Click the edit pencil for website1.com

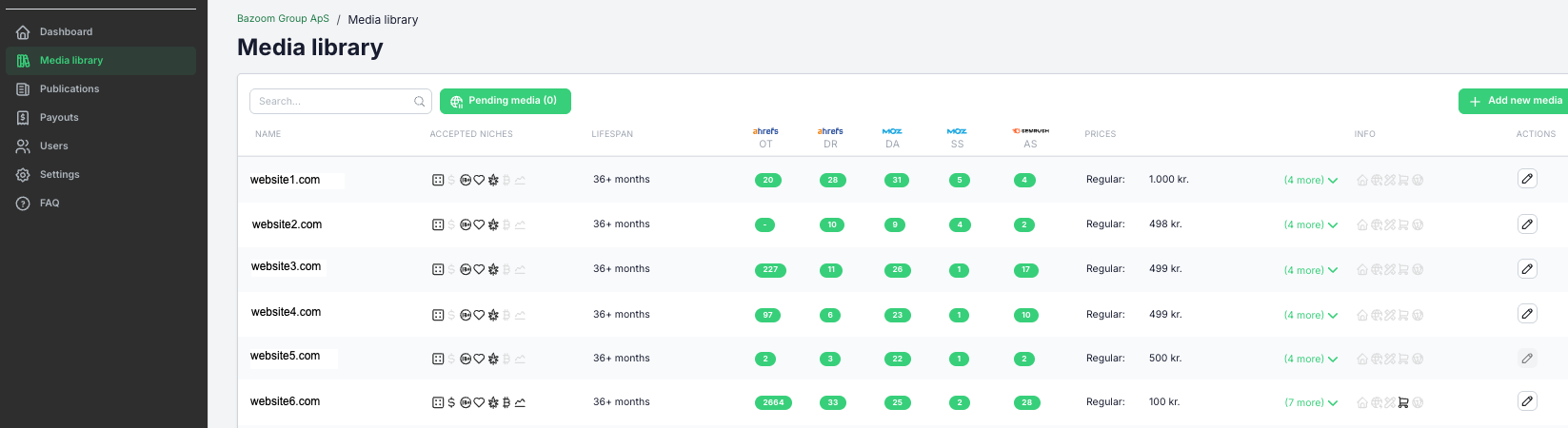(1527, 179)
